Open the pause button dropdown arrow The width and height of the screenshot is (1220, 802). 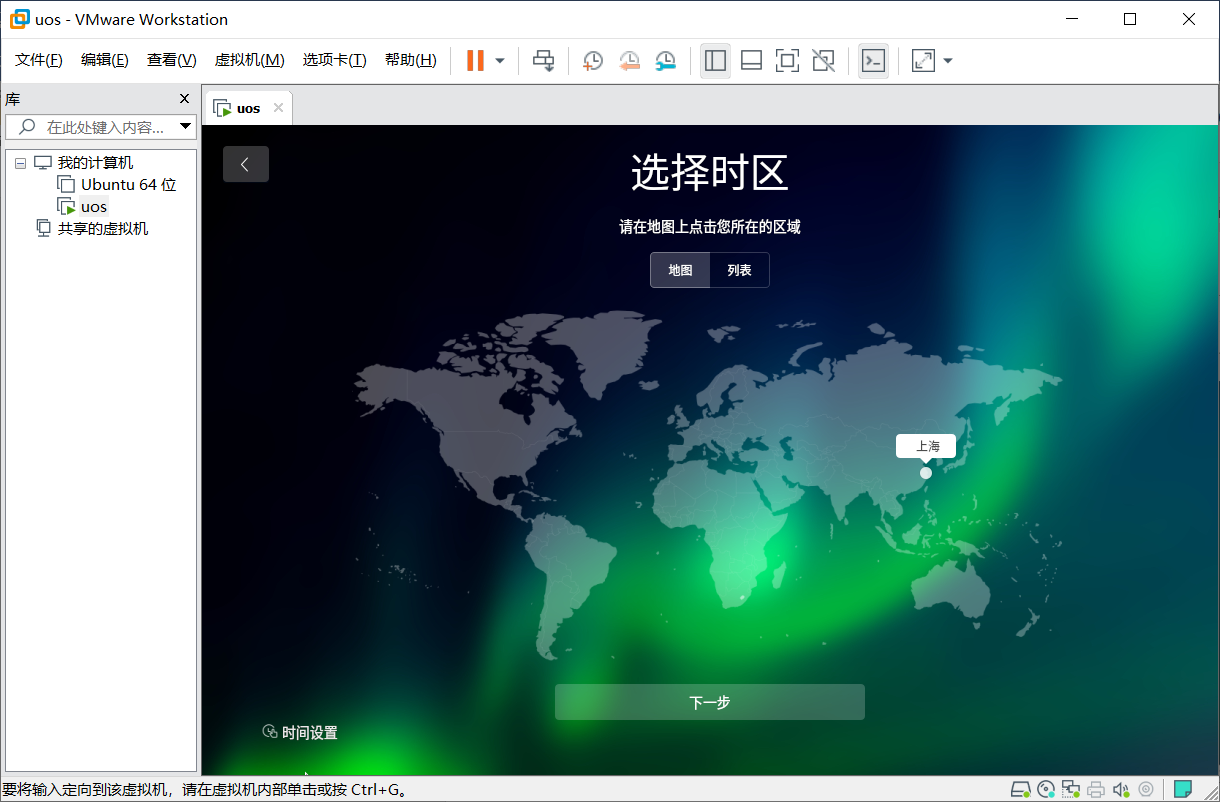point(498,61)
